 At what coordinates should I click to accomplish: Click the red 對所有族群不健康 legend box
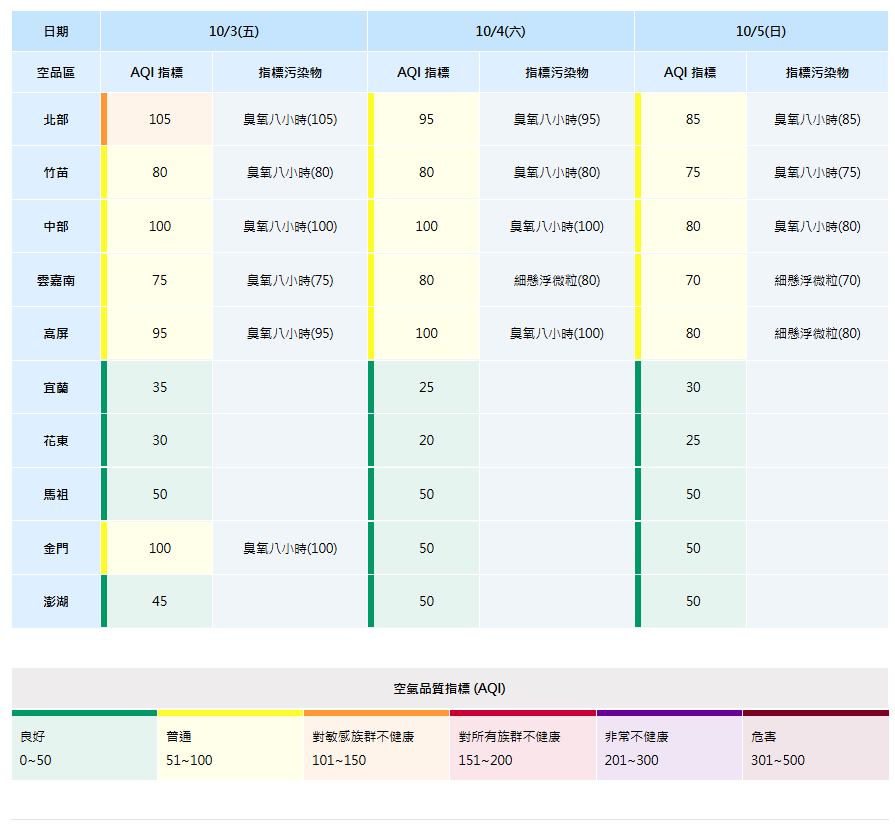(x=522, y=747)
